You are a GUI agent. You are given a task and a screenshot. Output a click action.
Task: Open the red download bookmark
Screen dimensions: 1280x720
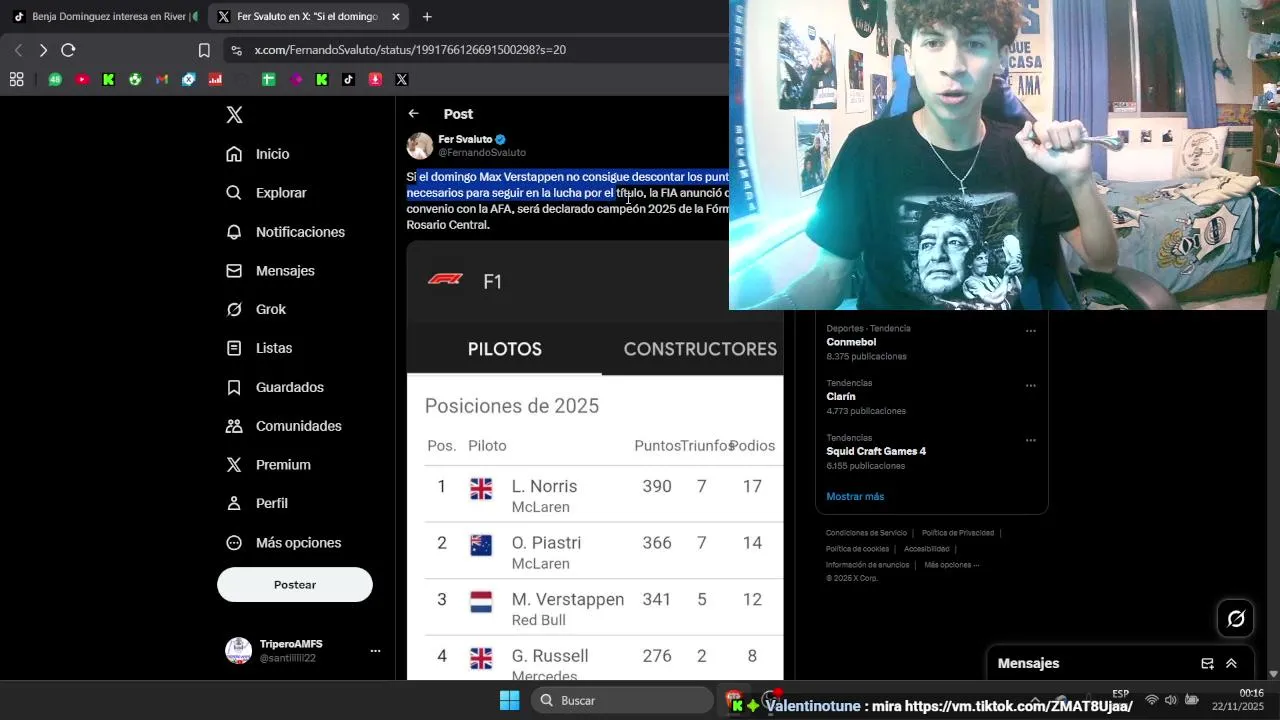(375, 80)
